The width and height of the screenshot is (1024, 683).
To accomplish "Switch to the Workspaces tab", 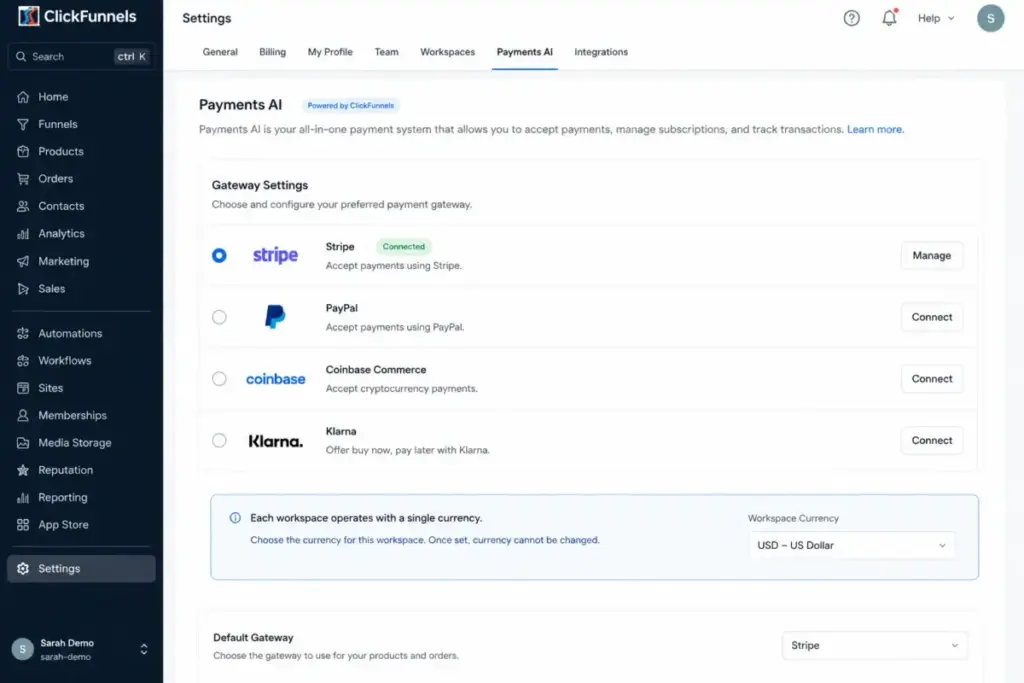I will pos(447,52).
